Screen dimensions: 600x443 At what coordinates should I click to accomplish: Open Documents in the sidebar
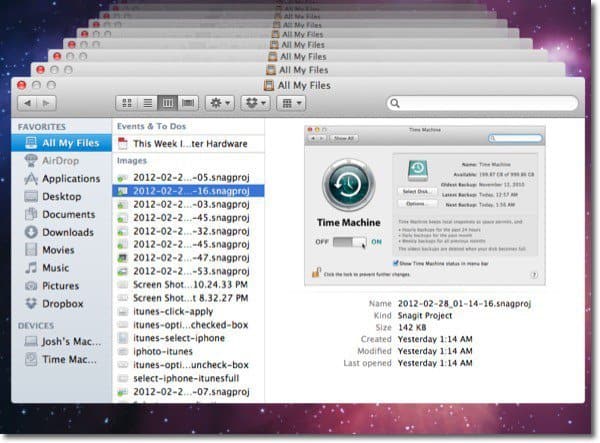pos(62,215)
